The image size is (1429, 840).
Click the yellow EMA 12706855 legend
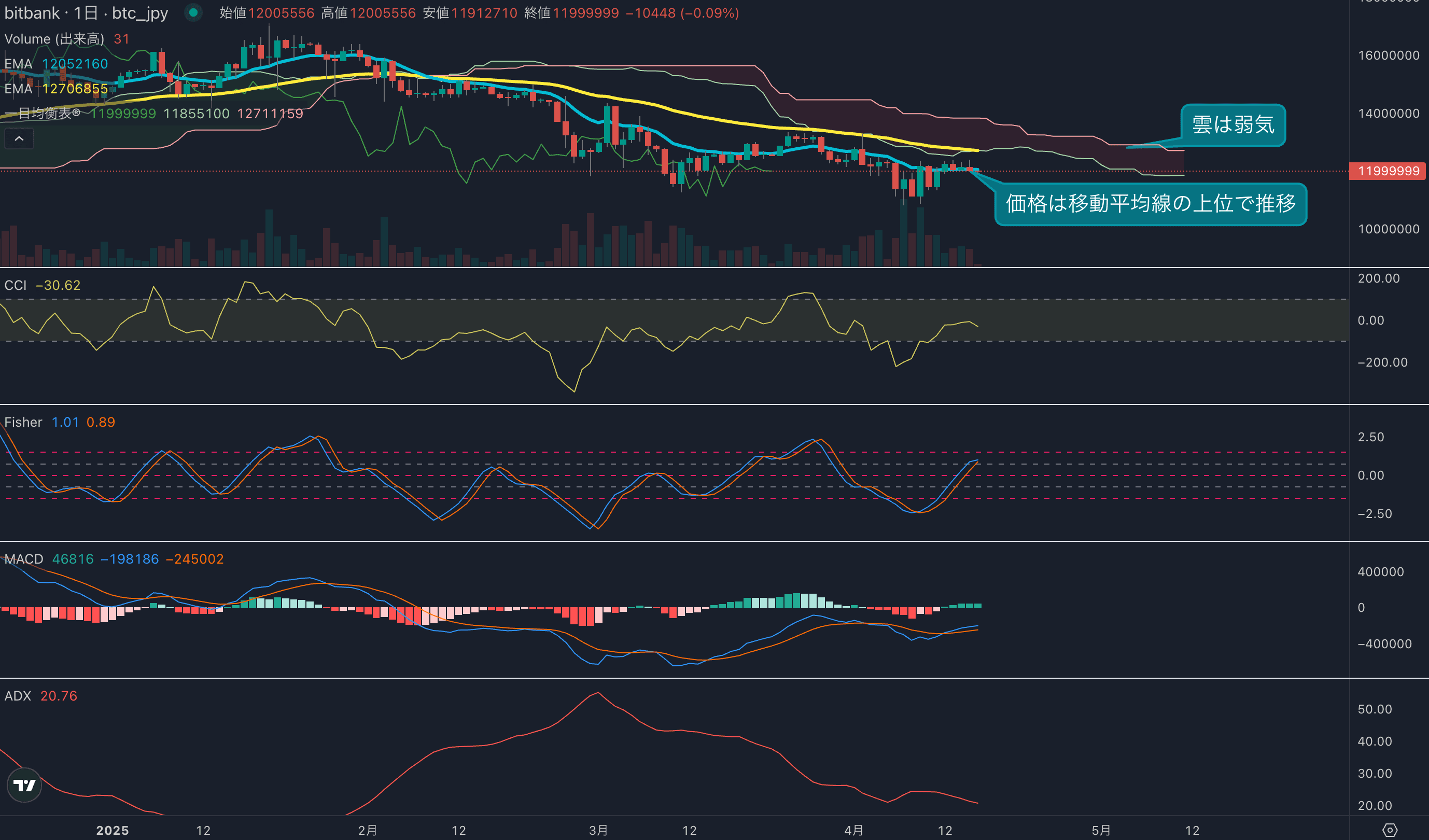pyautogui.click(x=56, y=89)
